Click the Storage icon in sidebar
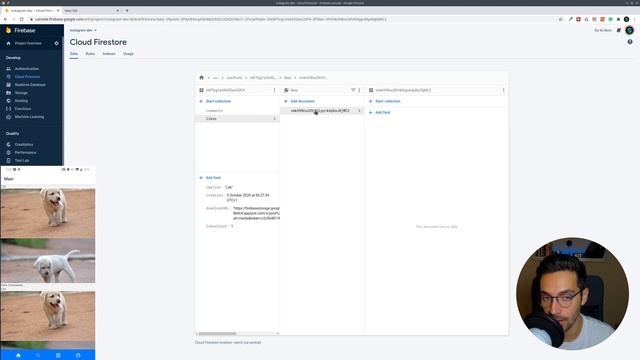The width and height of the screenshot is (640, 360). (x=8, y=93)
